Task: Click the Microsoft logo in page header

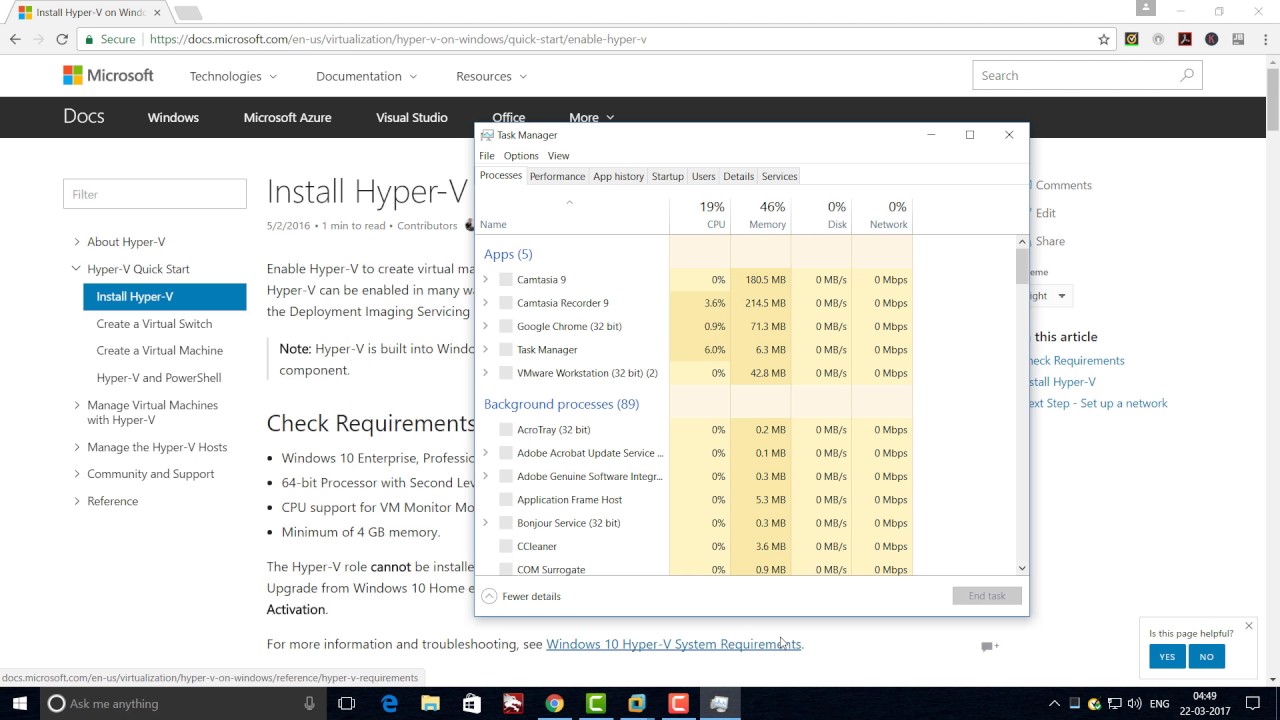Action: [x=108, y=76]
